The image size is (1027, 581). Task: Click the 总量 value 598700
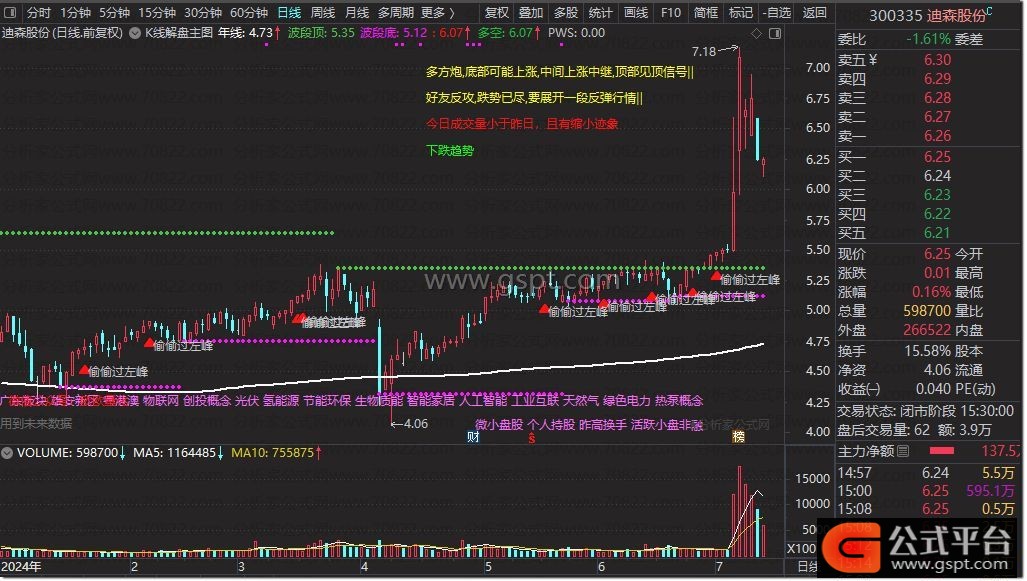pyautogui.click(x=927, y=310)
